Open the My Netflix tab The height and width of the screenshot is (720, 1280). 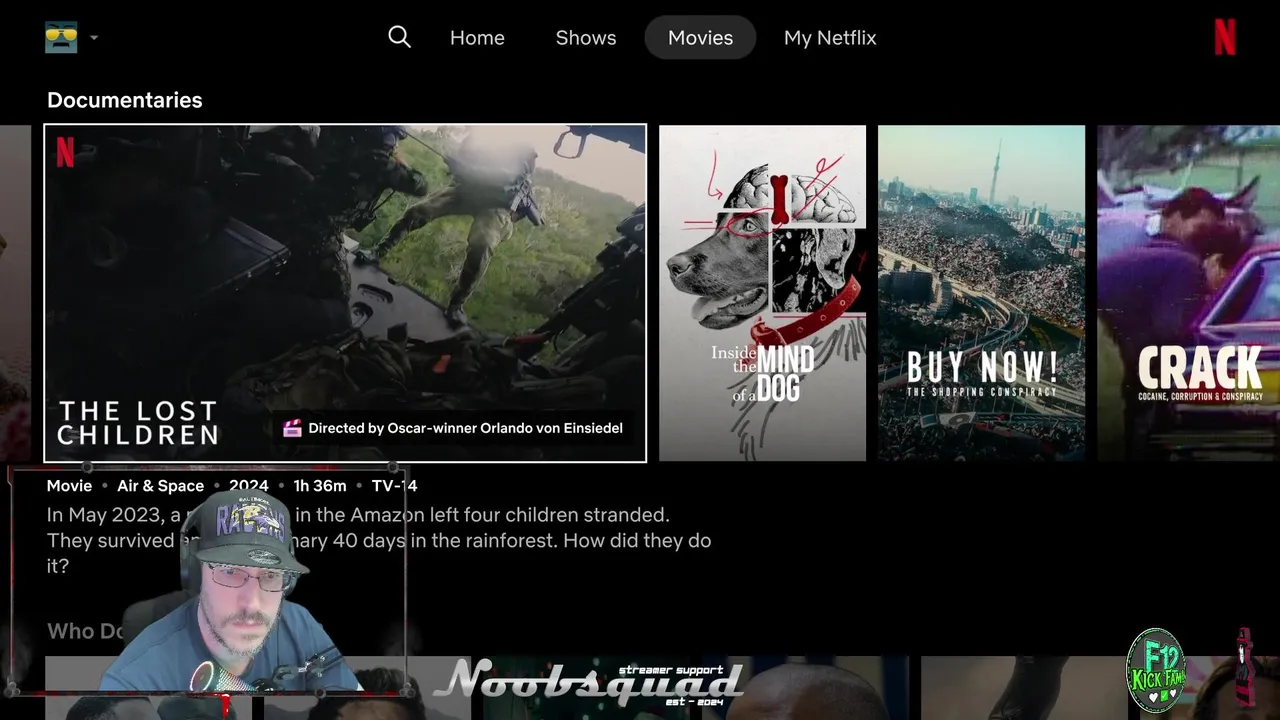pyautogui.click(x=830, y=38)
